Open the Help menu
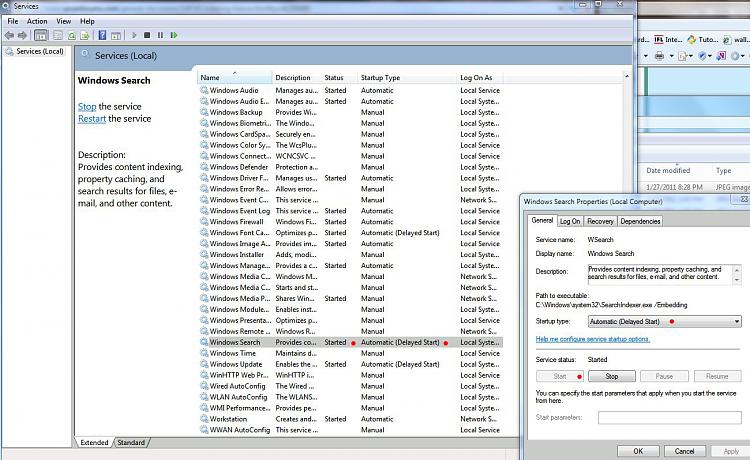Viewport: 750px width, 460px height. click(x=87, y=22)
